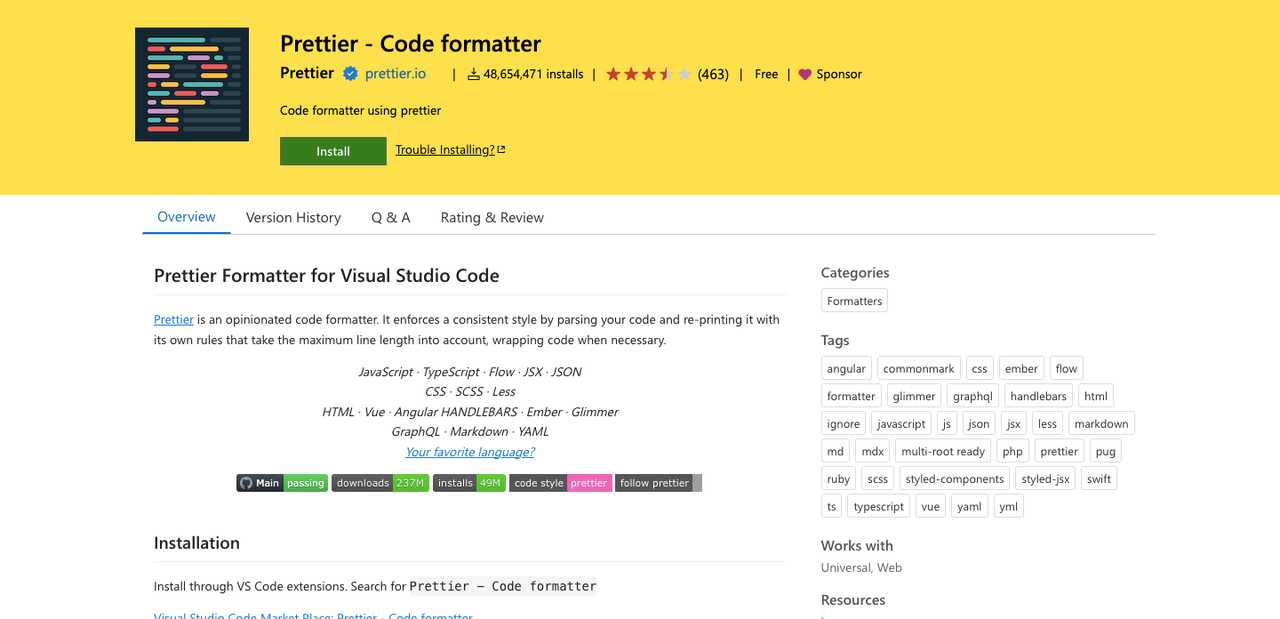Click the ember tag
The height and width of the screenshot is (619, 1280).
click(x=1021, y=368)
